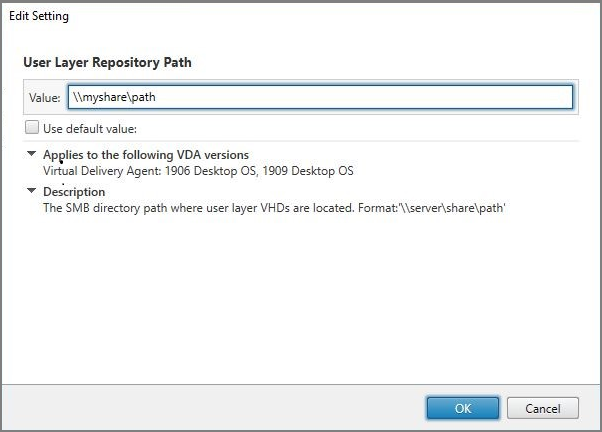This screenshot has width=602, height=432.
Task: Collapse the Applies to VDA versions triangle
Action: [32, 154]
